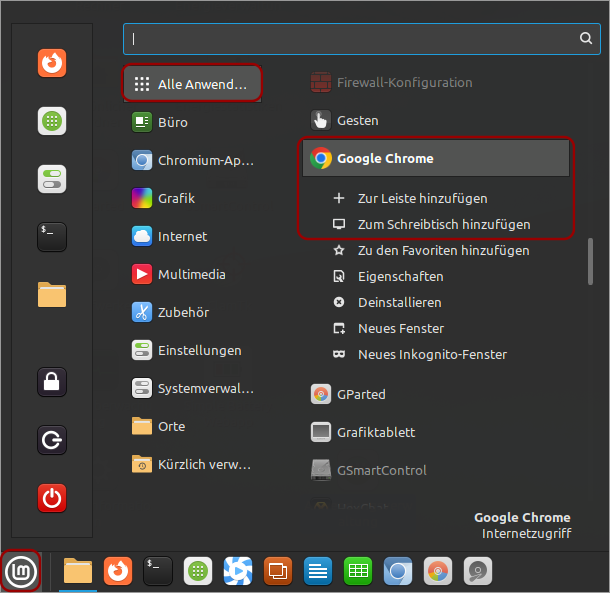Lock the screen with the padlock icon

coord(52,382)
